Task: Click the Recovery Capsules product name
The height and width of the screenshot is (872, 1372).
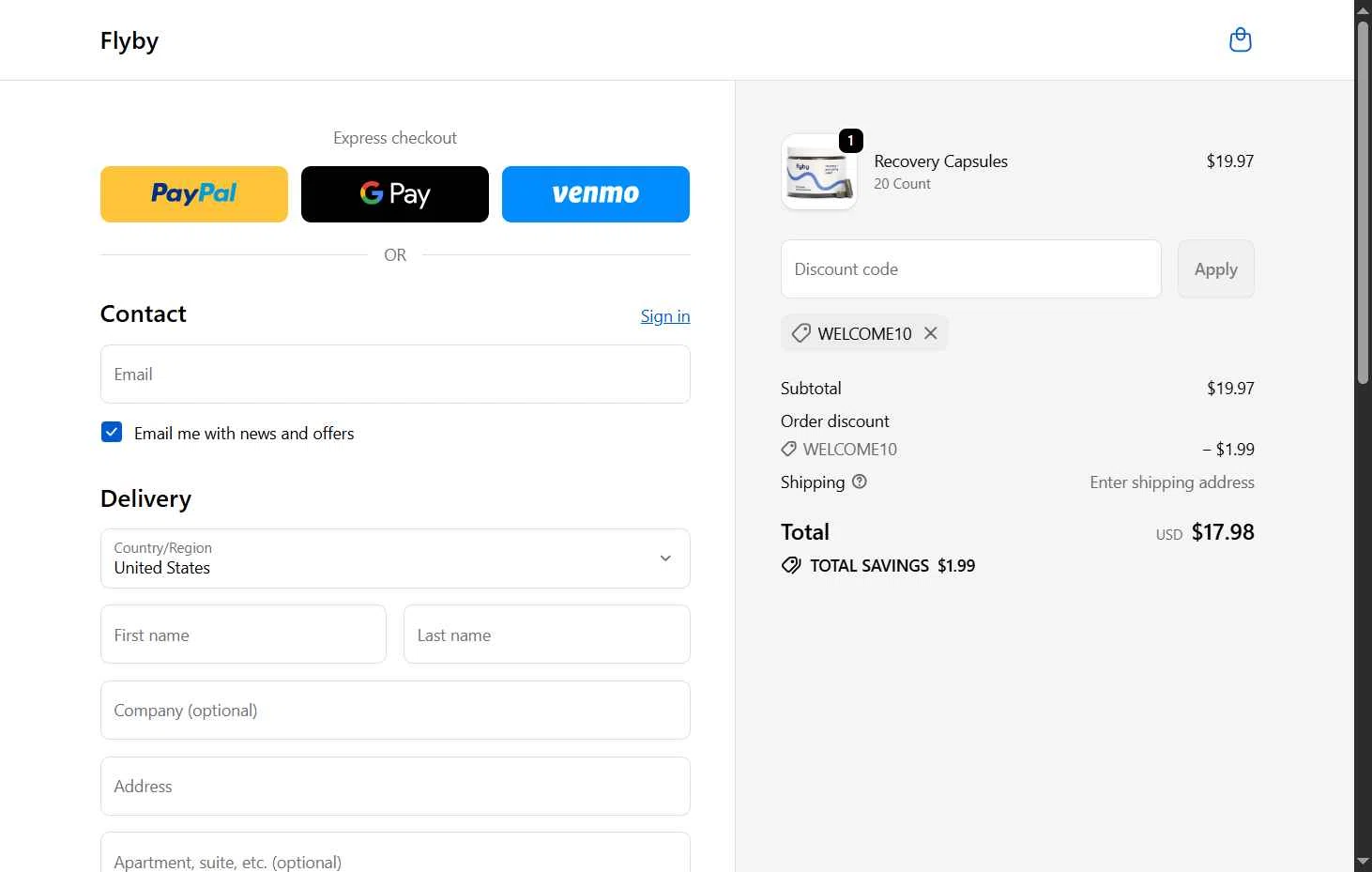Action: click(x=940, y=161)
